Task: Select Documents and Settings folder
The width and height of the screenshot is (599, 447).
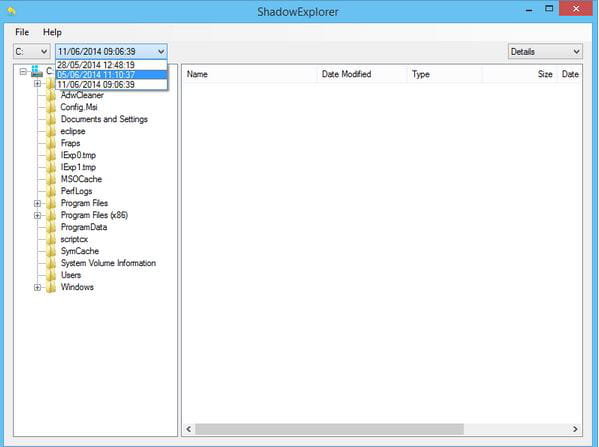Action: point(104,119)
